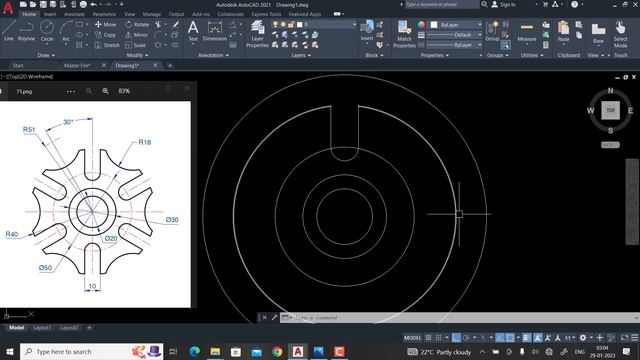640x360 pixels.
Task: Open the Insert block tool
Action: pyautogui.click(x=367, y=31)
